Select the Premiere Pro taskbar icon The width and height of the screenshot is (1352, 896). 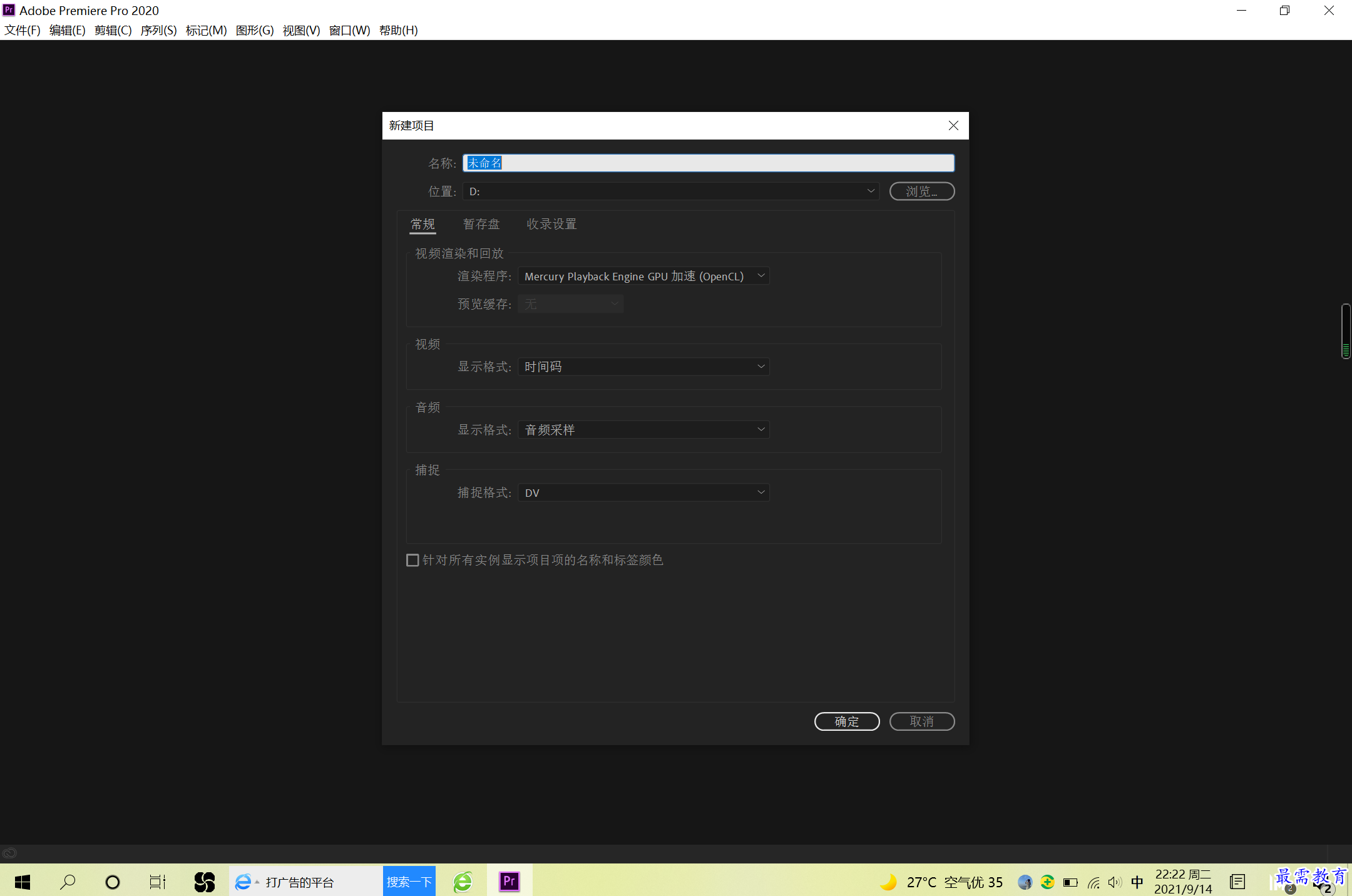[x=510, y=882]
